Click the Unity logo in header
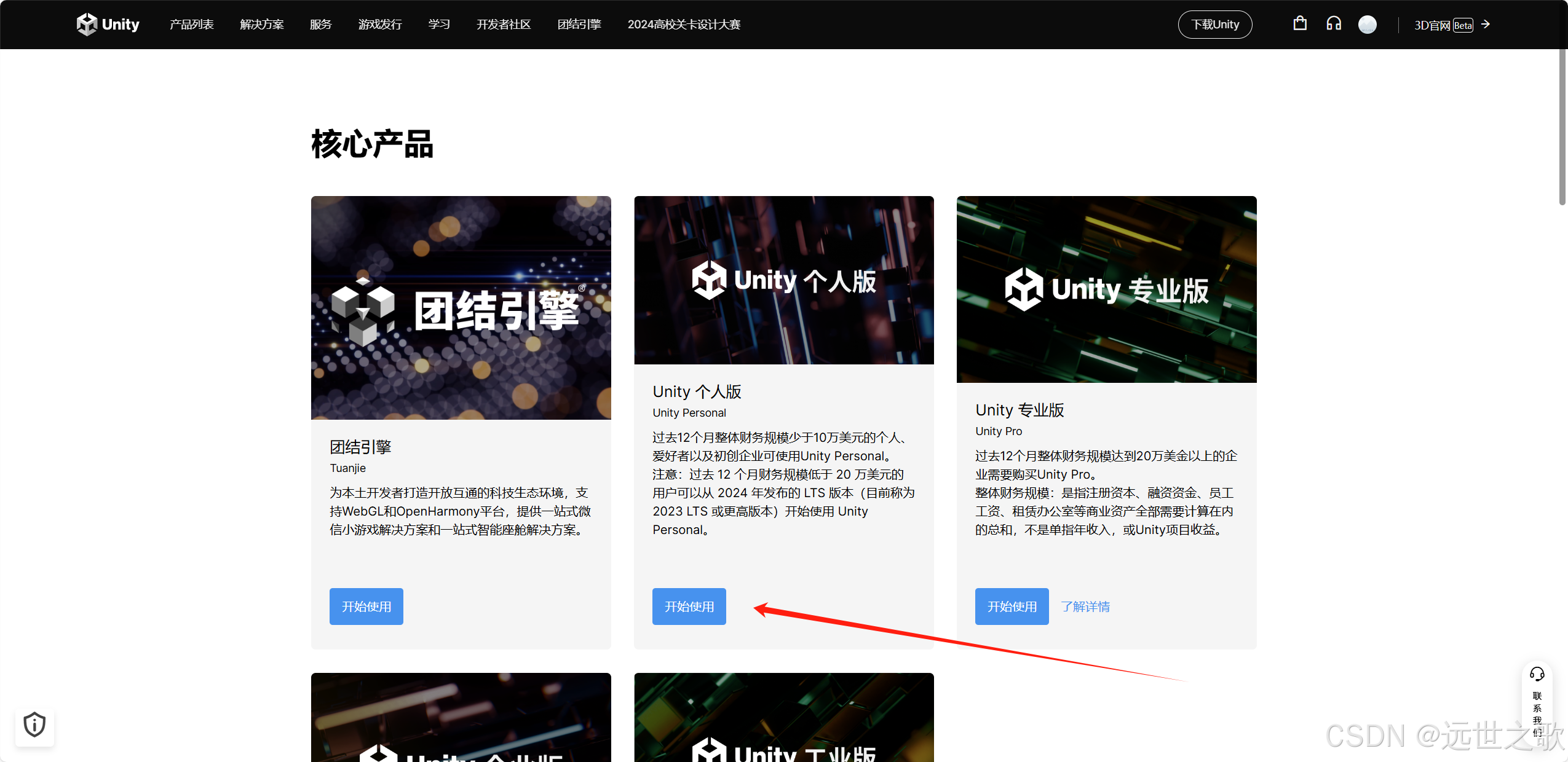Image resolution: width=1568 pixels, height=762 pixels. [108, 25]
